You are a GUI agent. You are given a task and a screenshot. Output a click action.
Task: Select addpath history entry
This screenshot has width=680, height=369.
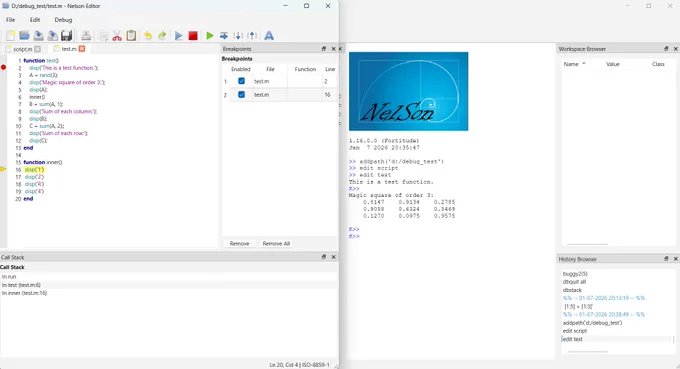(592, 323)
